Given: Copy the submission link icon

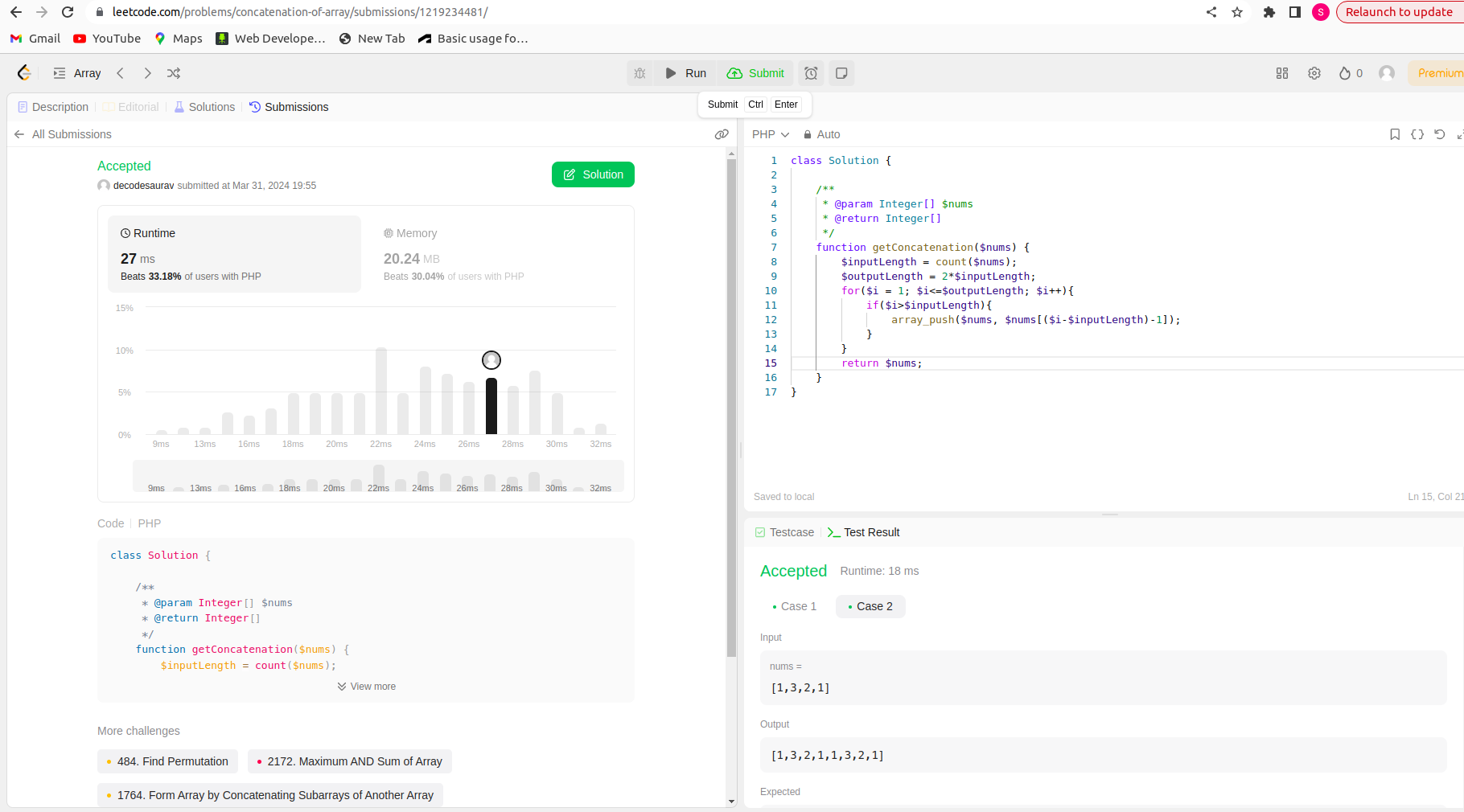Looking at the screenshot, I should point(722,134).
